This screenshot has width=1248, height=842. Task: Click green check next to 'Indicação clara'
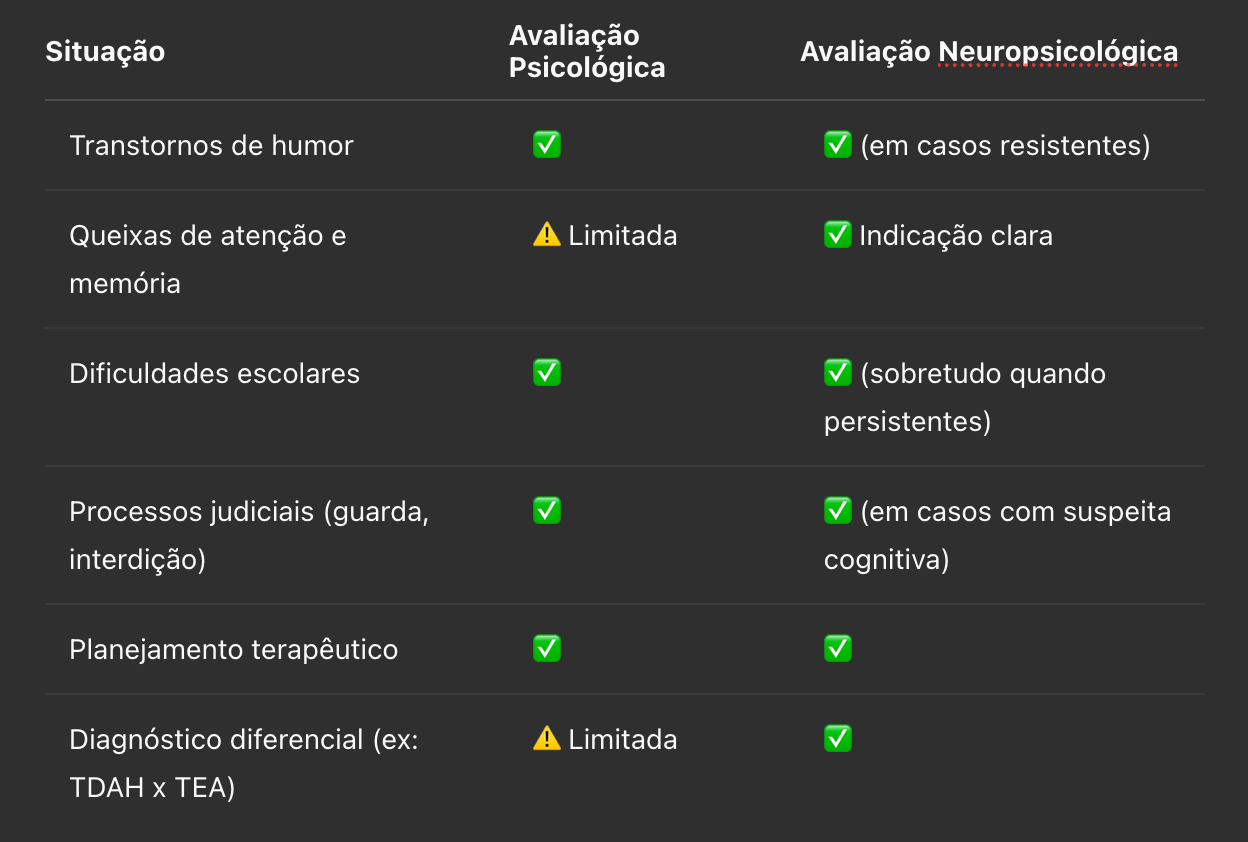838,235
